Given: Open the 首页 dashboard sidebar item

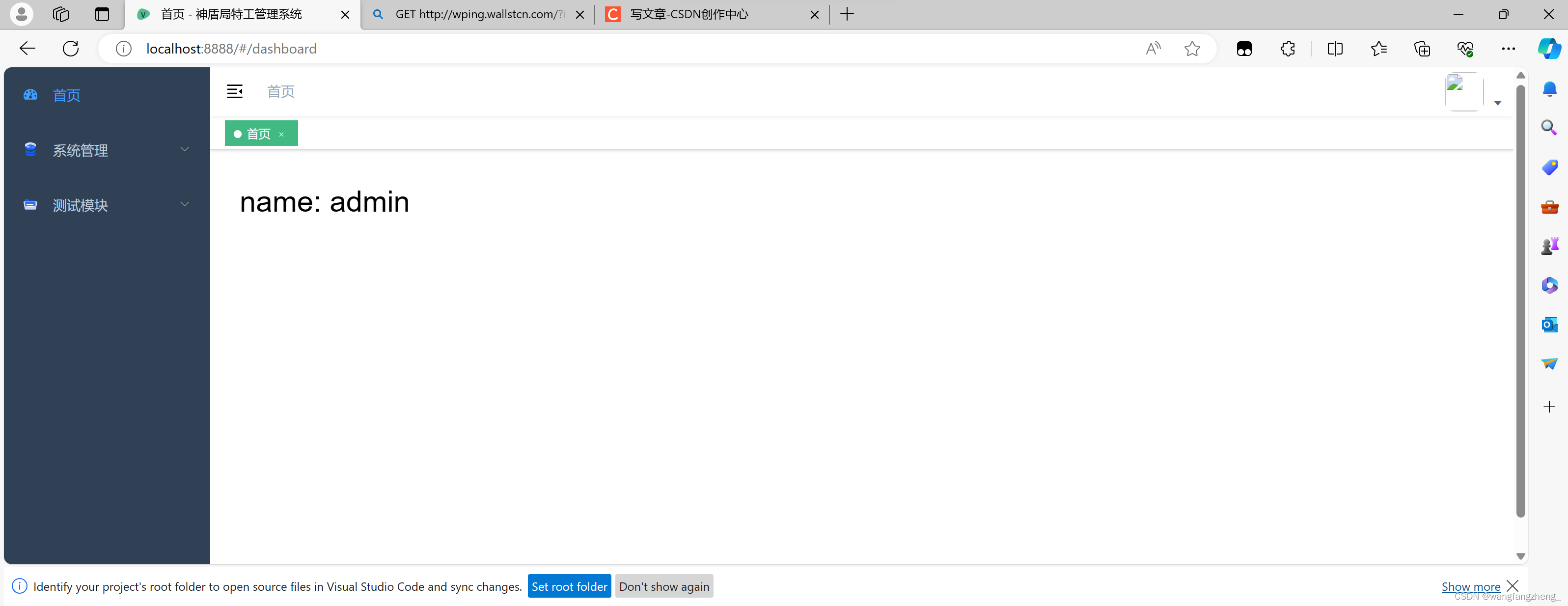Looking at the screenshot, I should pos(107,95).
